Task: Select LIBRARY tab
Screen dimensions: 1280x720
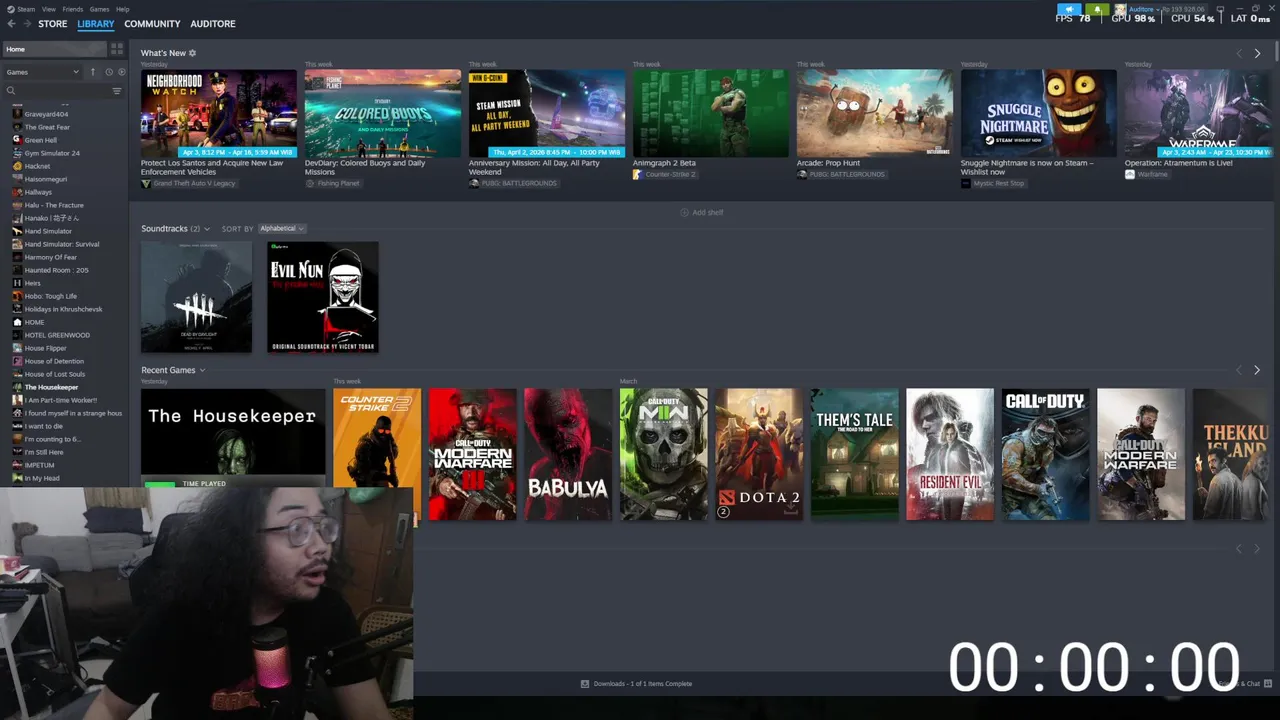Action: coord(96,23)
